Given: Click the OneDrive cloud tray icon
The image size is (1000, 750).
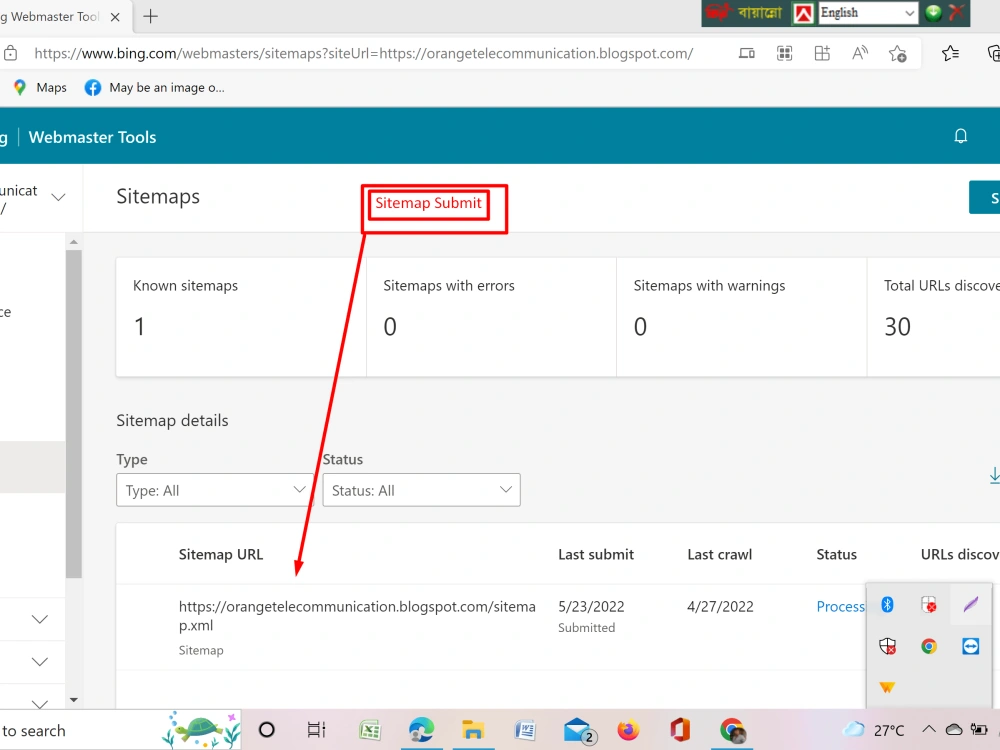Looking at the screenshot, I should 954,730.
